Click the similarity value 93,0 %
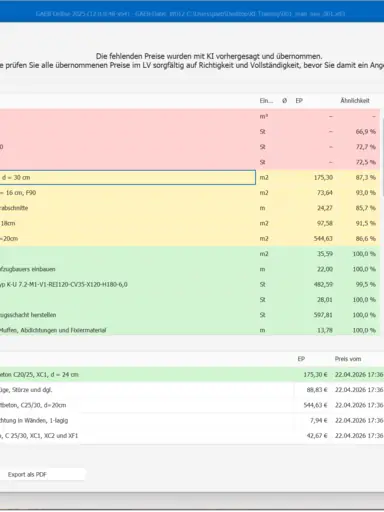 point(366,193)
